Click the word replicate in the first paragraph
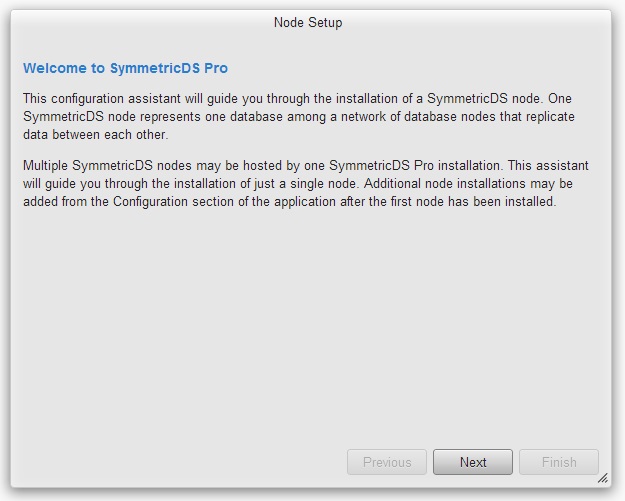Image resolution: width=625 pixels, height=501 pixels. pos(550,116)
